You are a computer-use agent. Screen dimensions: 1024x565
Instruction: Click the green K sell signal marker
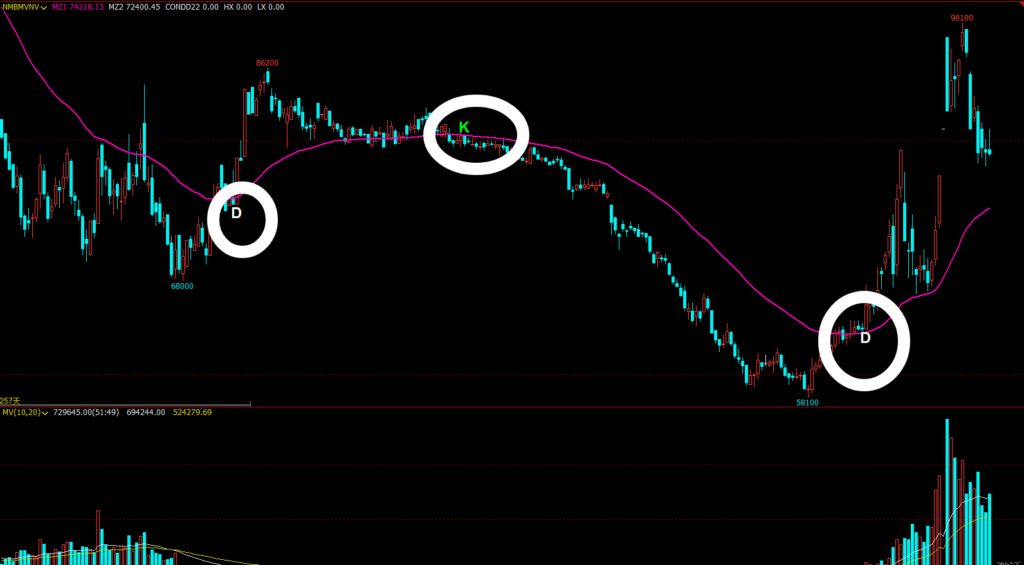pos(464,127)
